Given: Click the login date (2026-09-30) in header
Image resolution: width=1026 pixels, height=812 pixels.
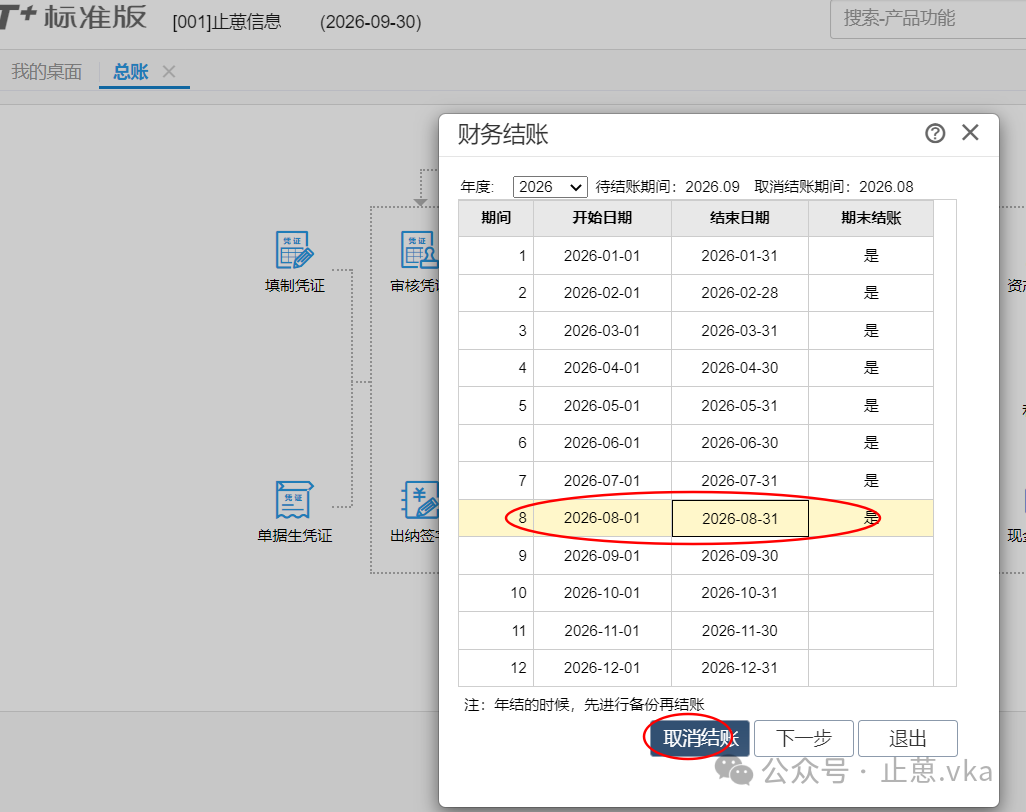Looking at the screenshot, I should 370,22.
